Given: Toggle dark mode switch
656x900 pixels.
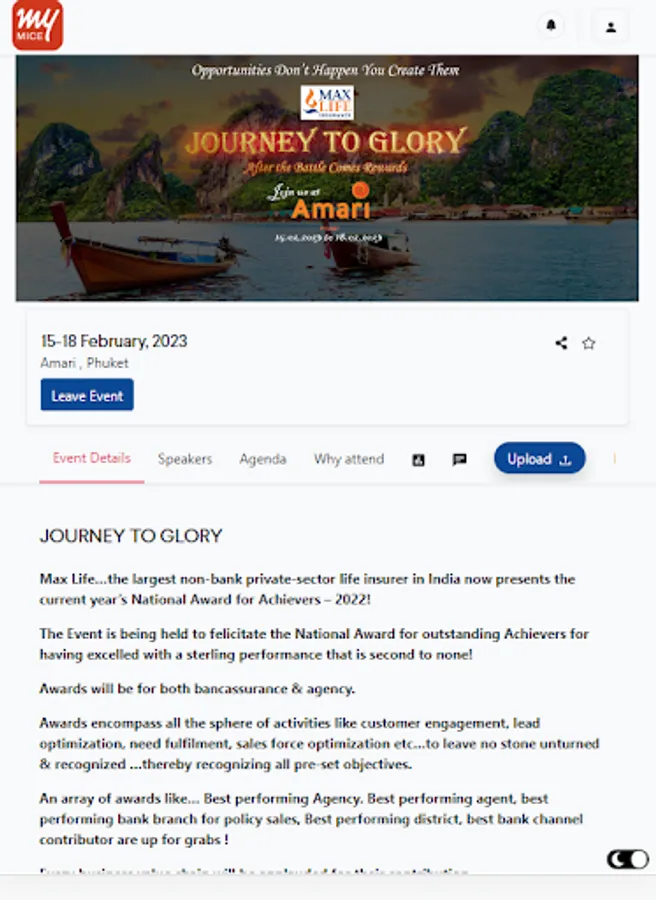Looking at the screenshot, I should pyautogui.click(x=628, y=859).
